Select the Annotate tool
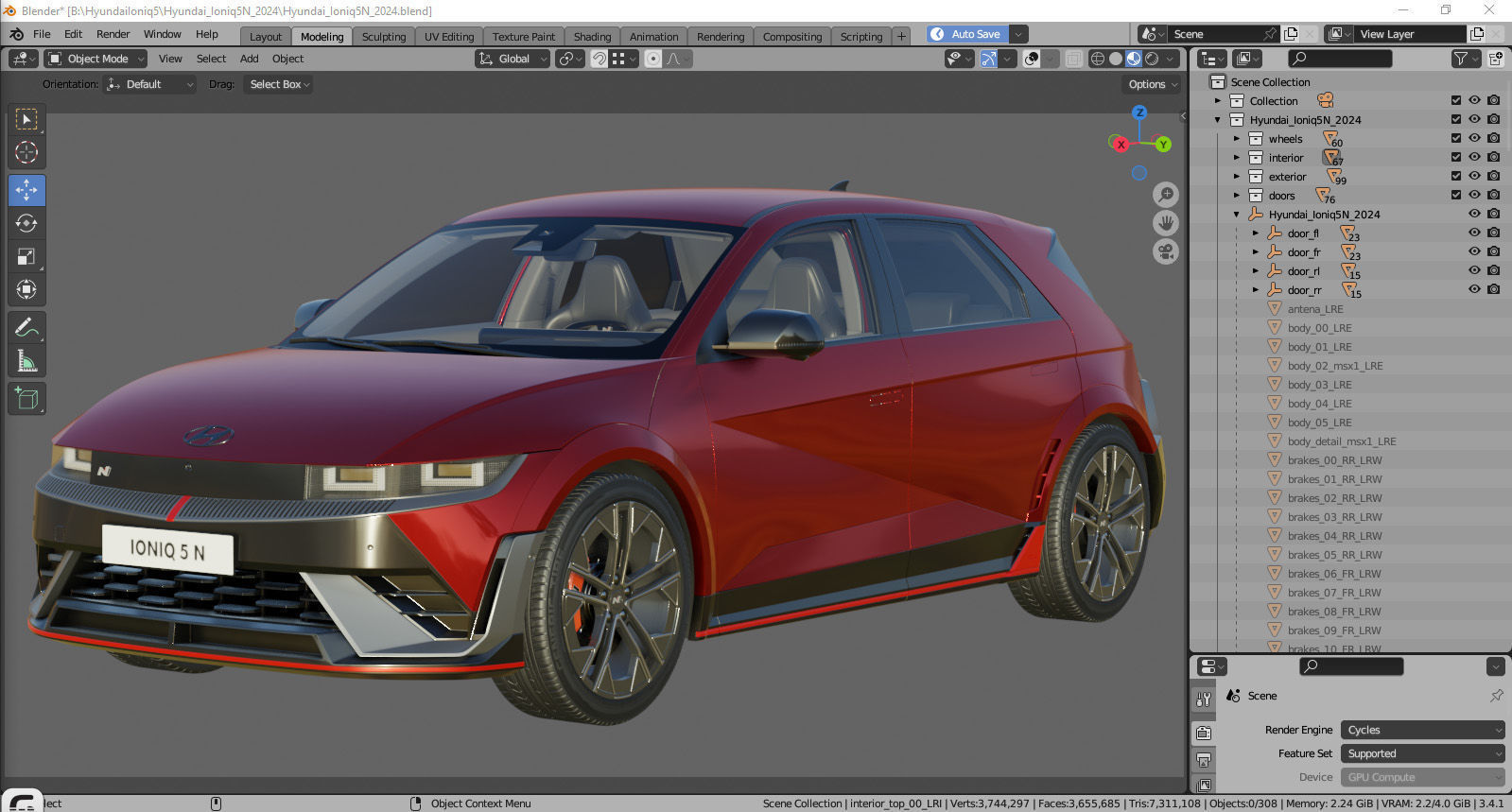This screenshot has width=1512, height=812. coord(26,327)
